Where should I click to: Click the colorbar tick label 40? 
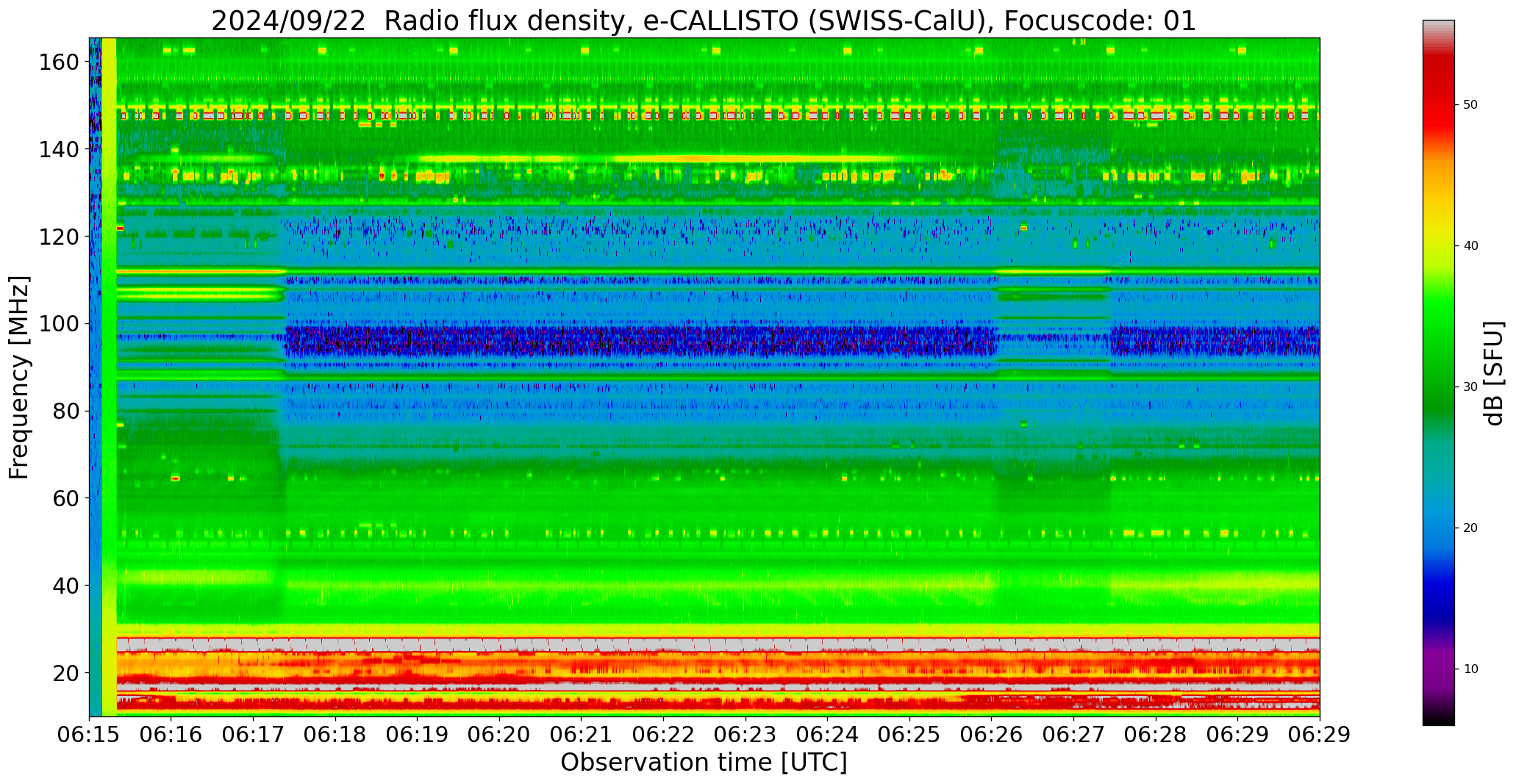[1470, 246]
